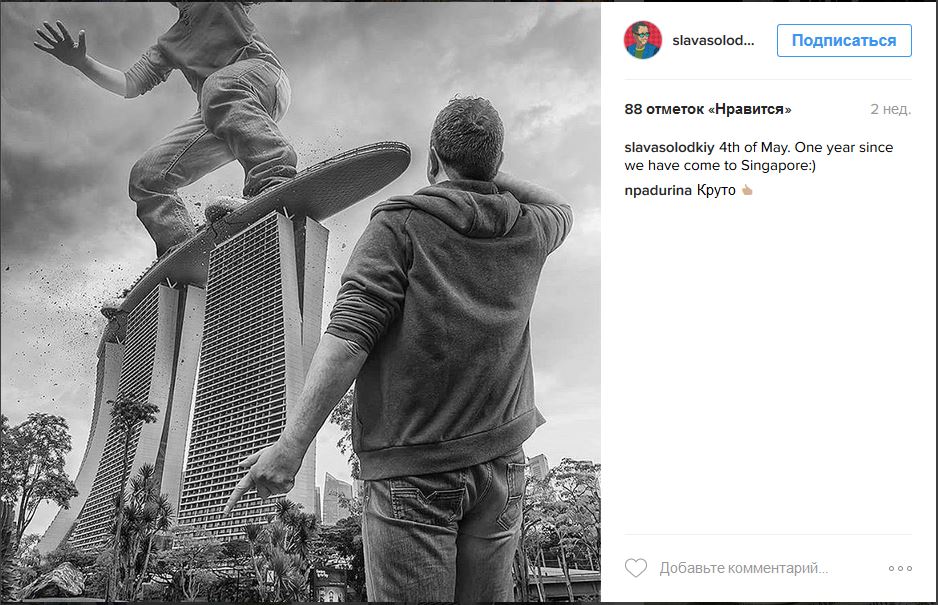
Task: Click the "Singapore:)" word in the caption
Action: tap(778, 166)
